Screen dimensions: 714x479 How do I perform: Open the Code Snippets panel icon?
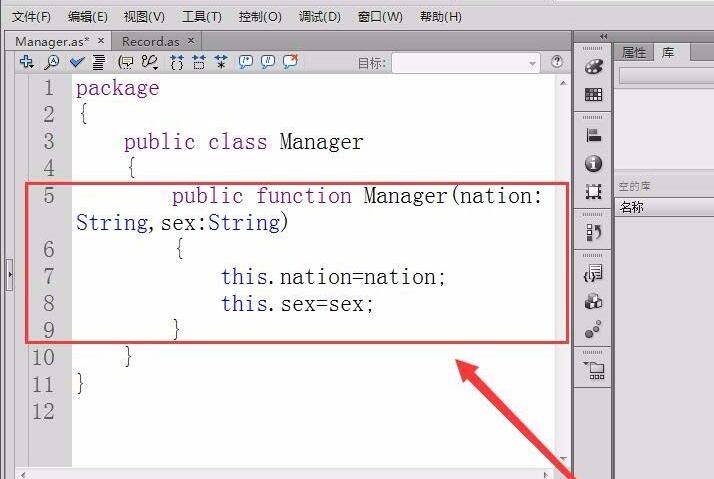(593, 273)
